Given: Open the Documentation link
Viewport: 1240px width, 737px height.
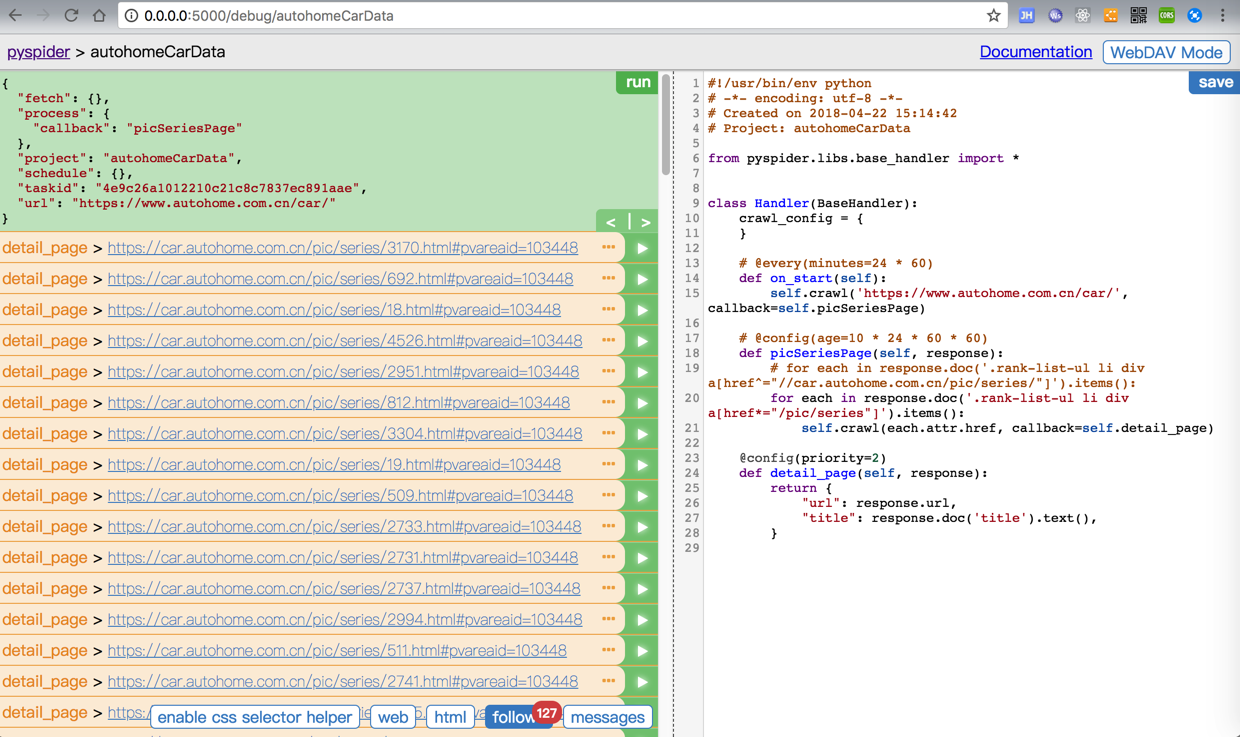Looking at the screenshot, I should click(1035, 52).
